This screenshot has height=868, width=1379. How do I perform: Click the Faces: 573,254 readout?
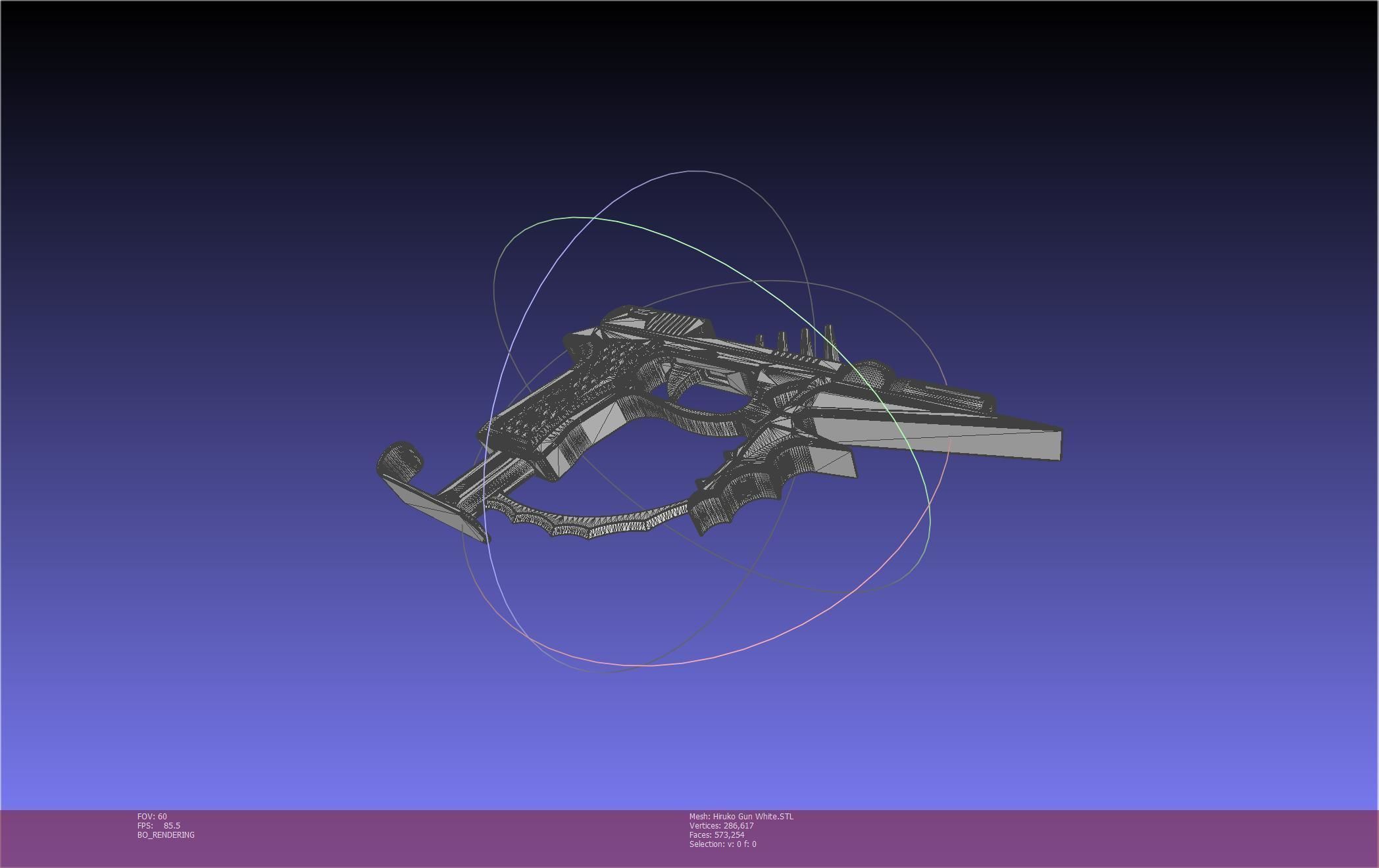pos(717,834)
